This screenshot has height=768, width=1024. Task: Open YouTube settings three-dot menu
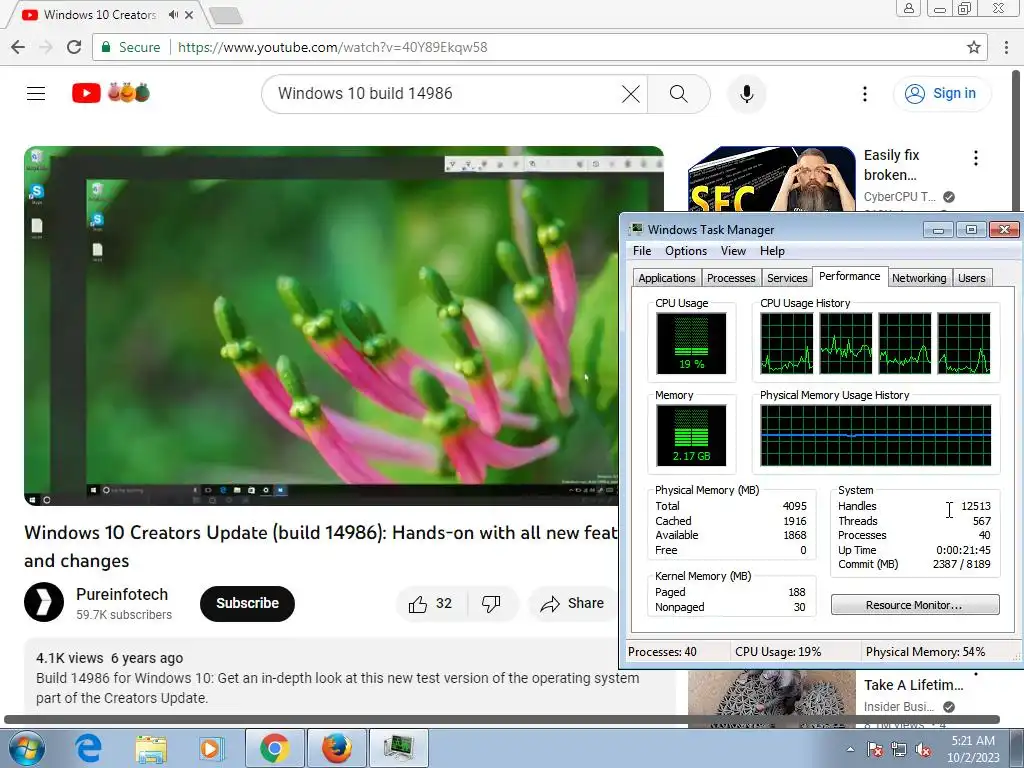865,94
